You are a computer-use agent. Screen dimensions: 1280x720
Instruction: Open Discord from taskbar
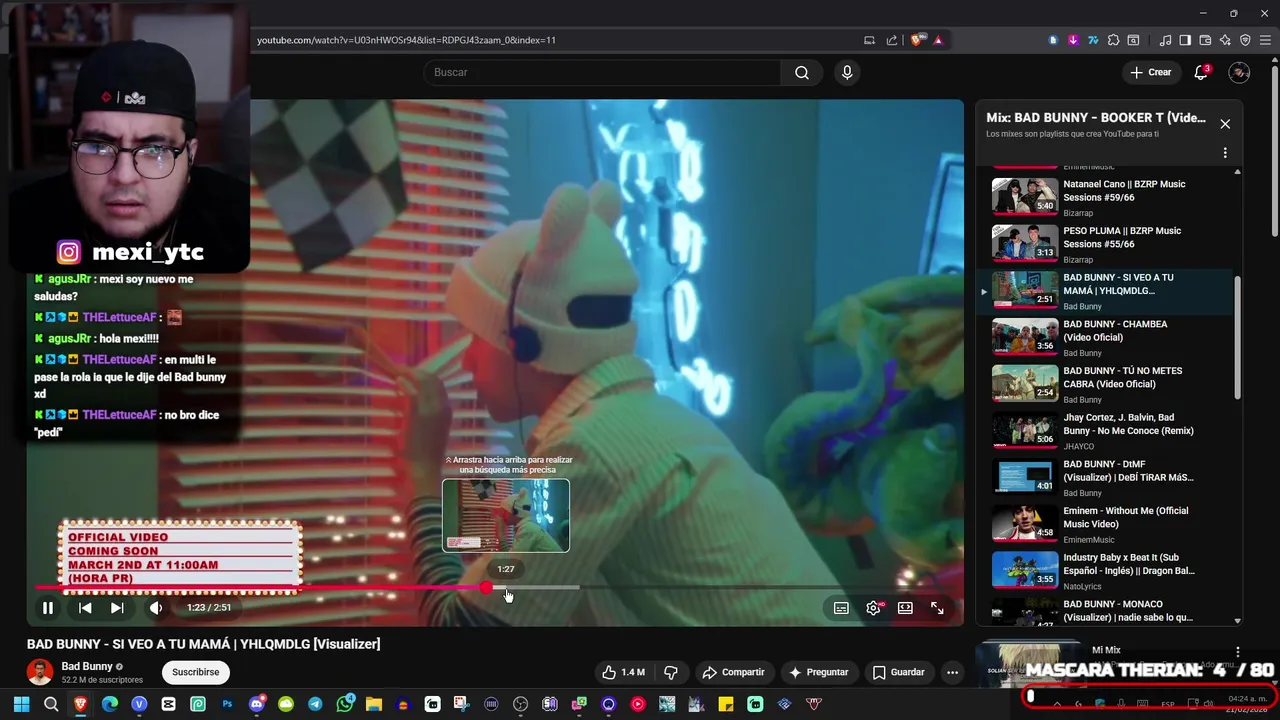click(x=257, y=704)
